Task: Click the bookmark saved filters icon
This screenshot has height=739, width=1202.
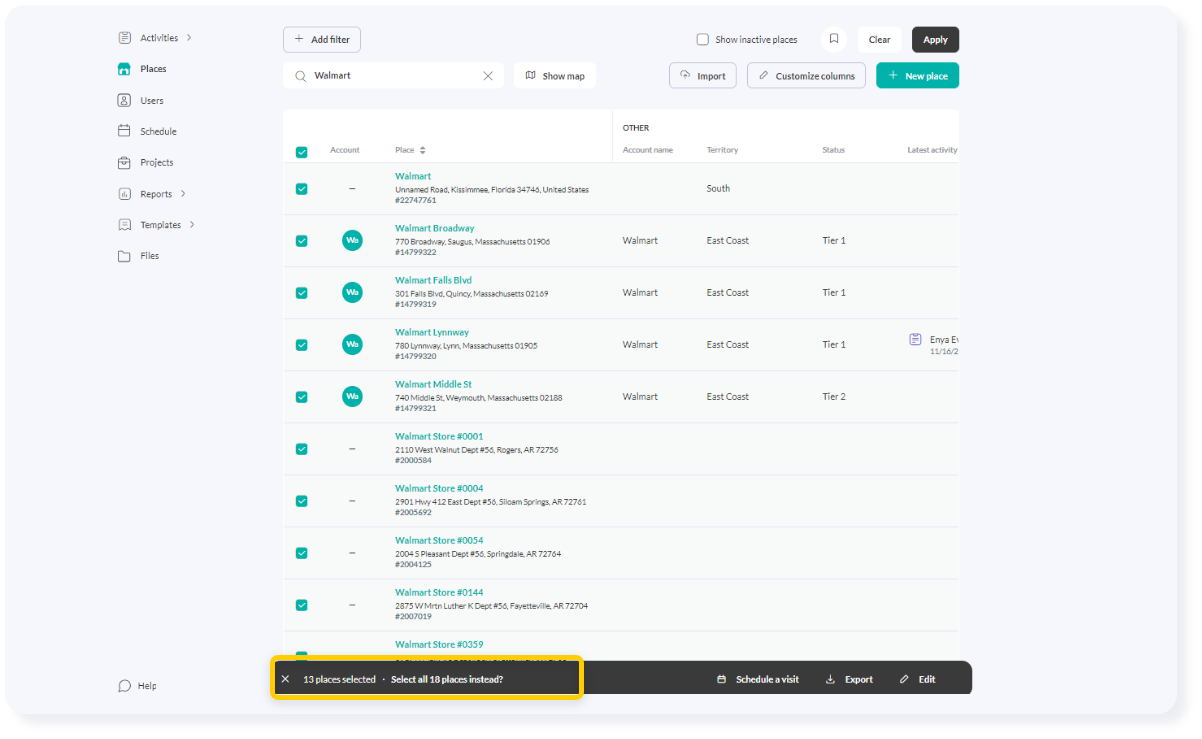Action: click(x=833, y=39)
